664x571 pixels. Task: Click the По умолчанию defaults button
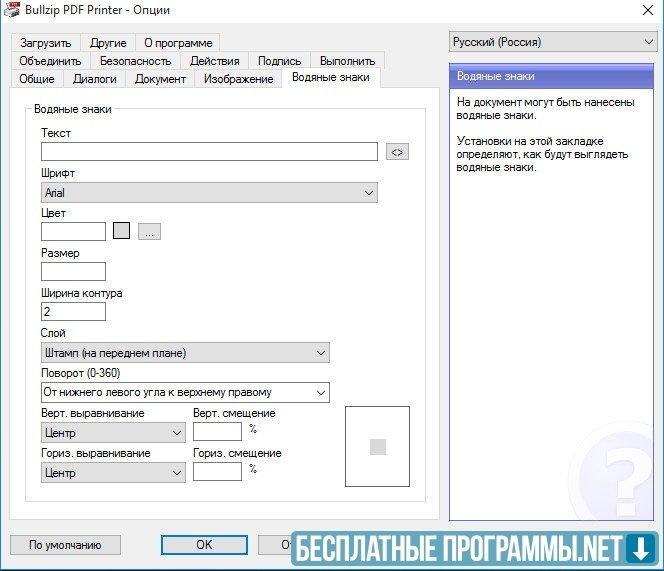(65, 545)
